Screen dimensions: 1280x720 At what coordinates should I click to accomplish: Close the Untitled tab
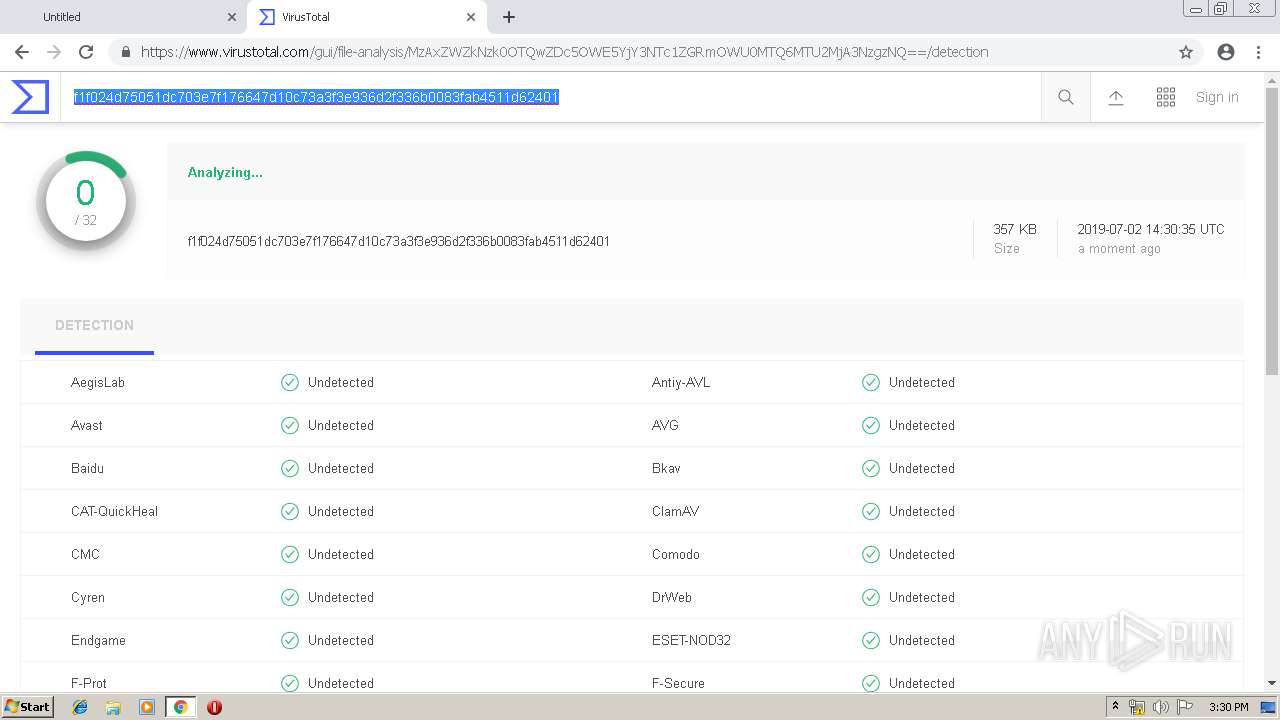pos(231,17)
